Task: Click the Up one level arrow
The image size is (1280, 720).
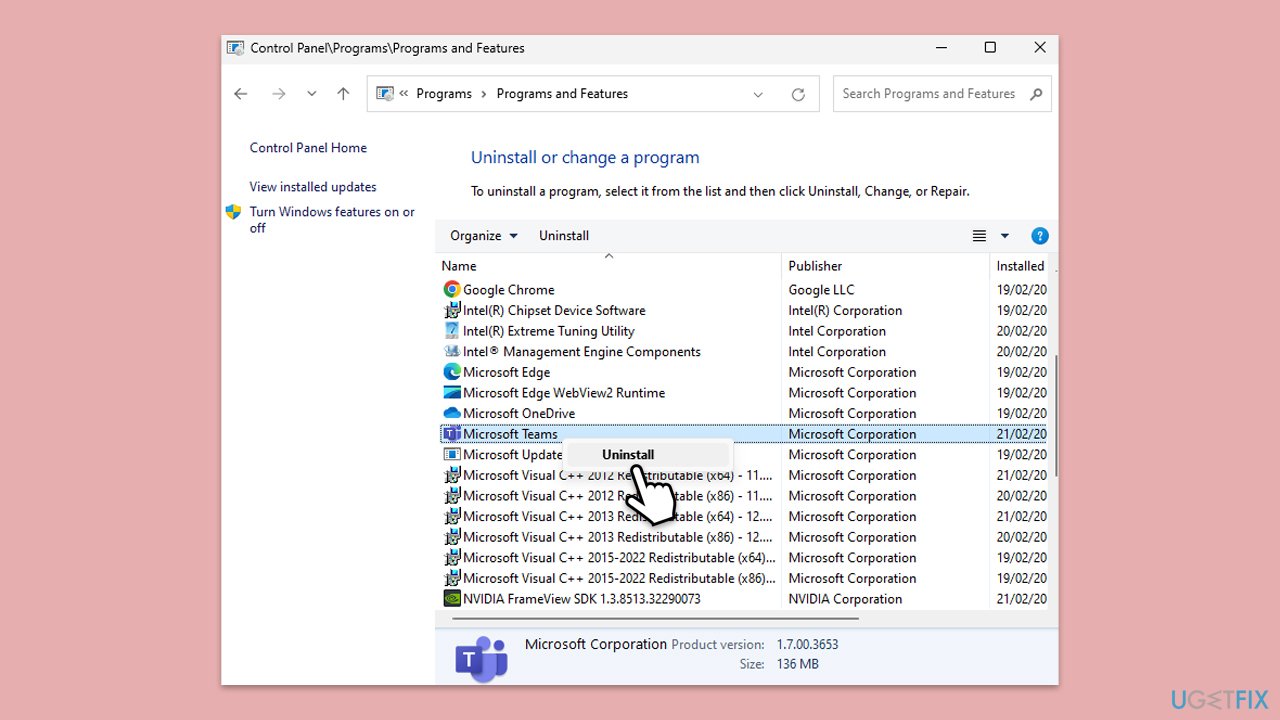Action: [343, 94]
